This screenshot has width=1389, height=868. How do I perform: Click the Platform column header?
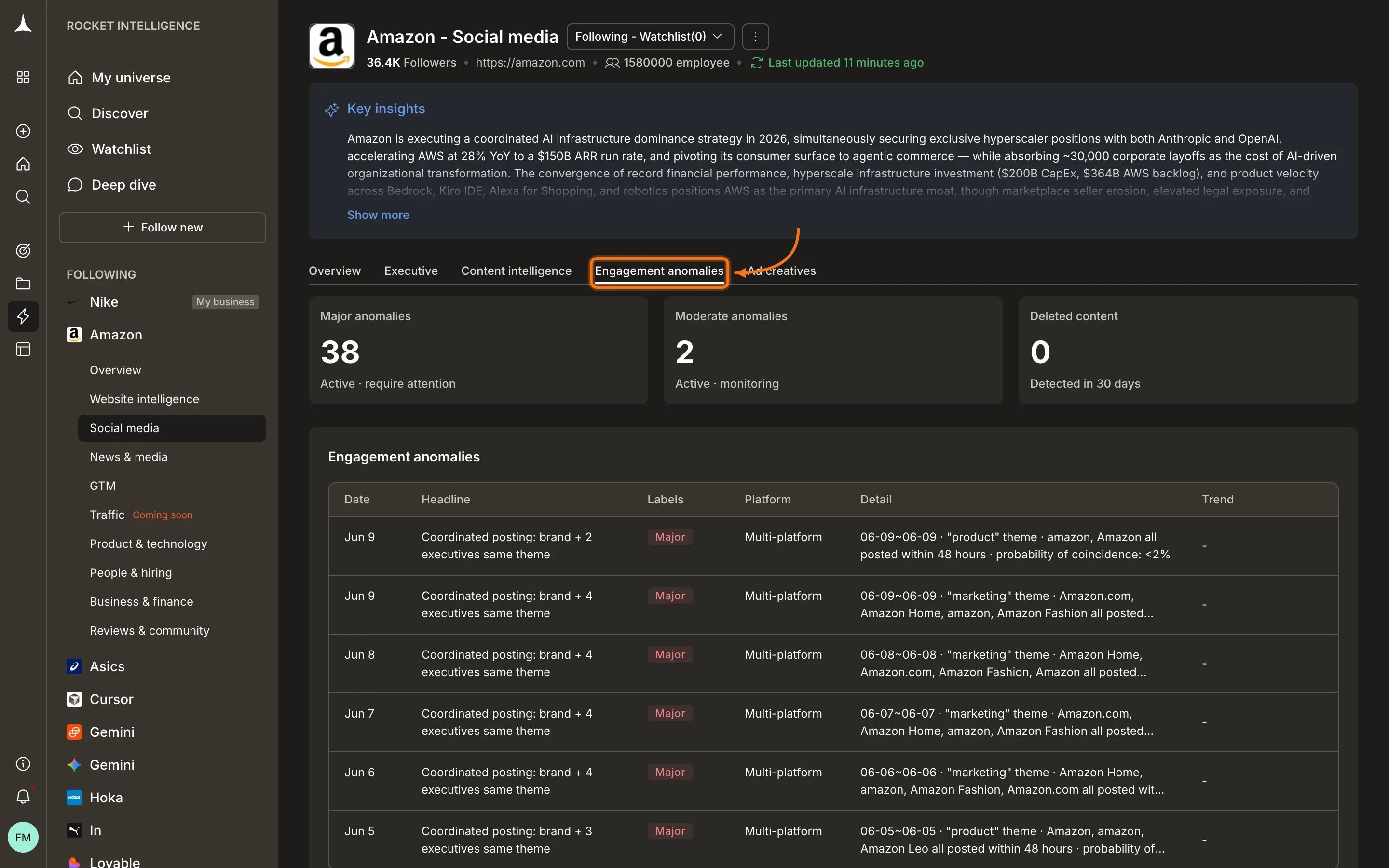(x=767, y=500)
